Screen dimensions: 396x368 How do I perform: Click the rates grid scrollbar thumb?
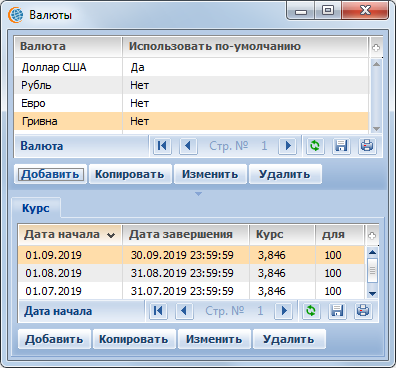372,270
